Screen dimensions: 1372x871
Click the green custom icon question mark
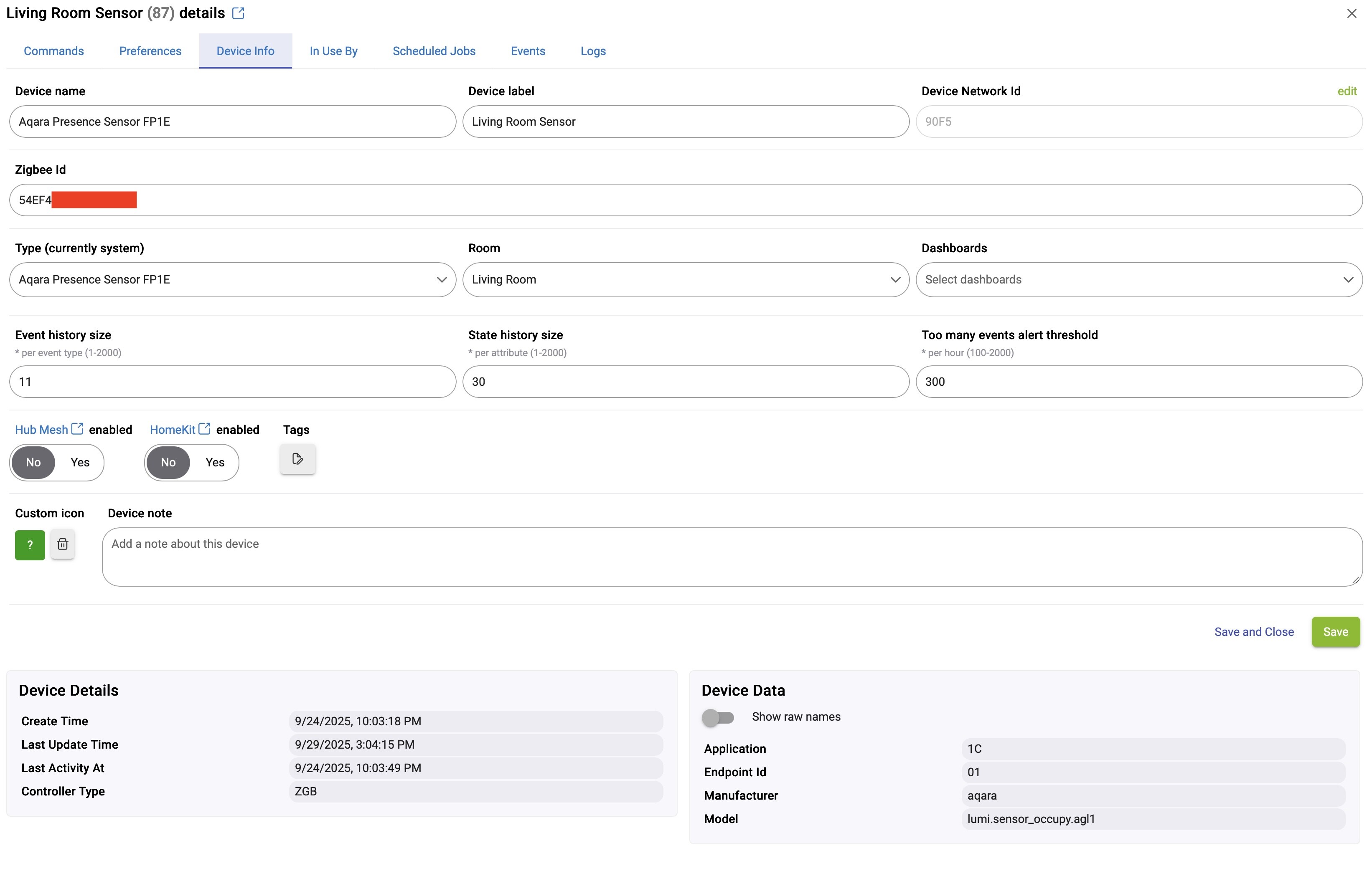pyautogui.click(x=30, y=545)
